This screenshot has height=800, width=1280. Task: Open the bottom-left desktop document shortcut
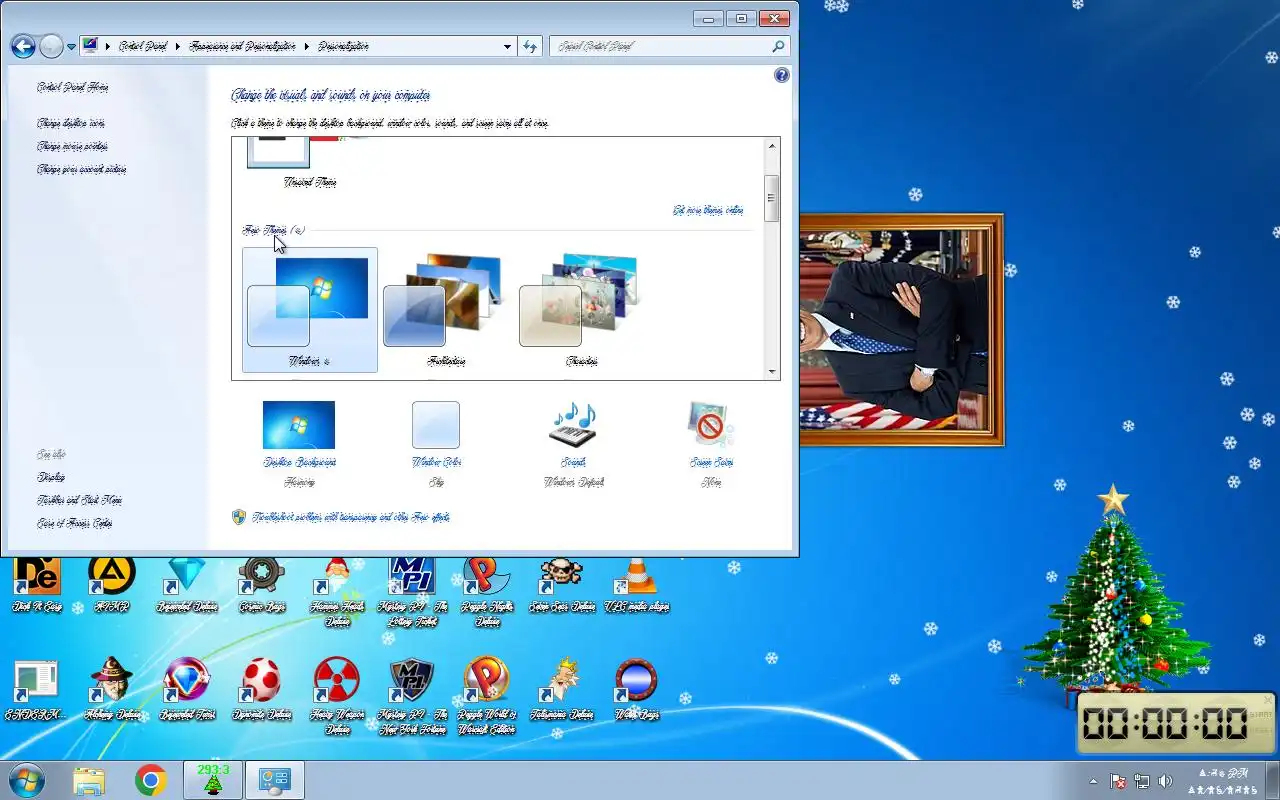pyautogui.click(x=36, y=690)
